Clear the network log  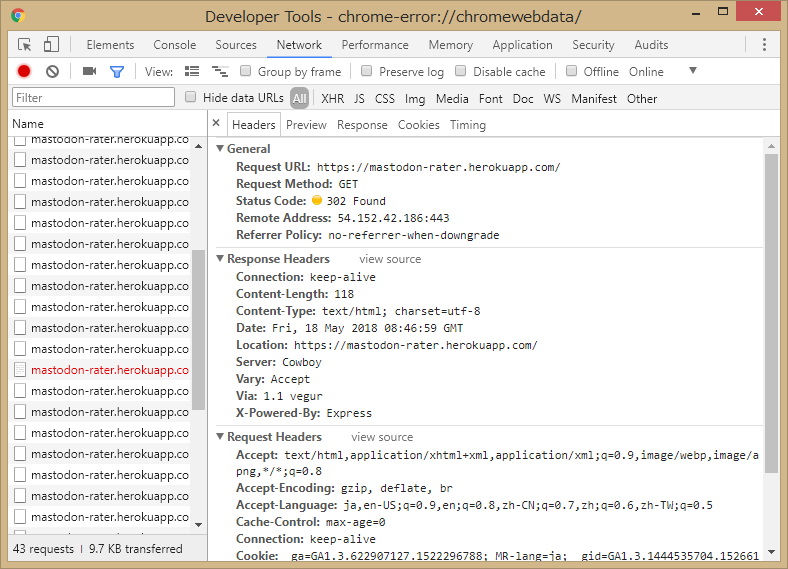point(52,72)
